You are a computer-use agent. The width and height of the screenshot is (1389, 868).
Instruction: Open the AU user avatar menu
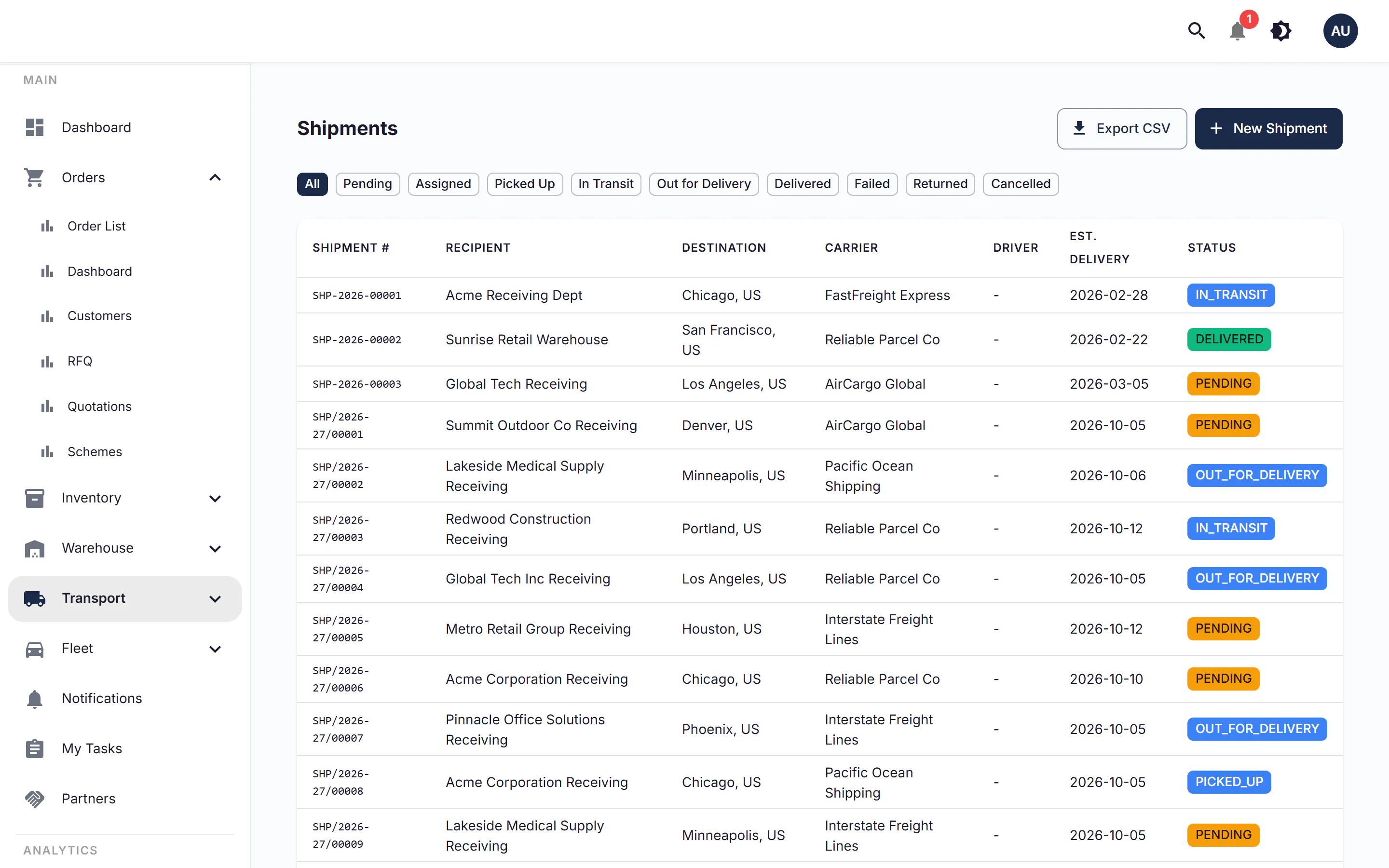click(x=1340, y=30)
